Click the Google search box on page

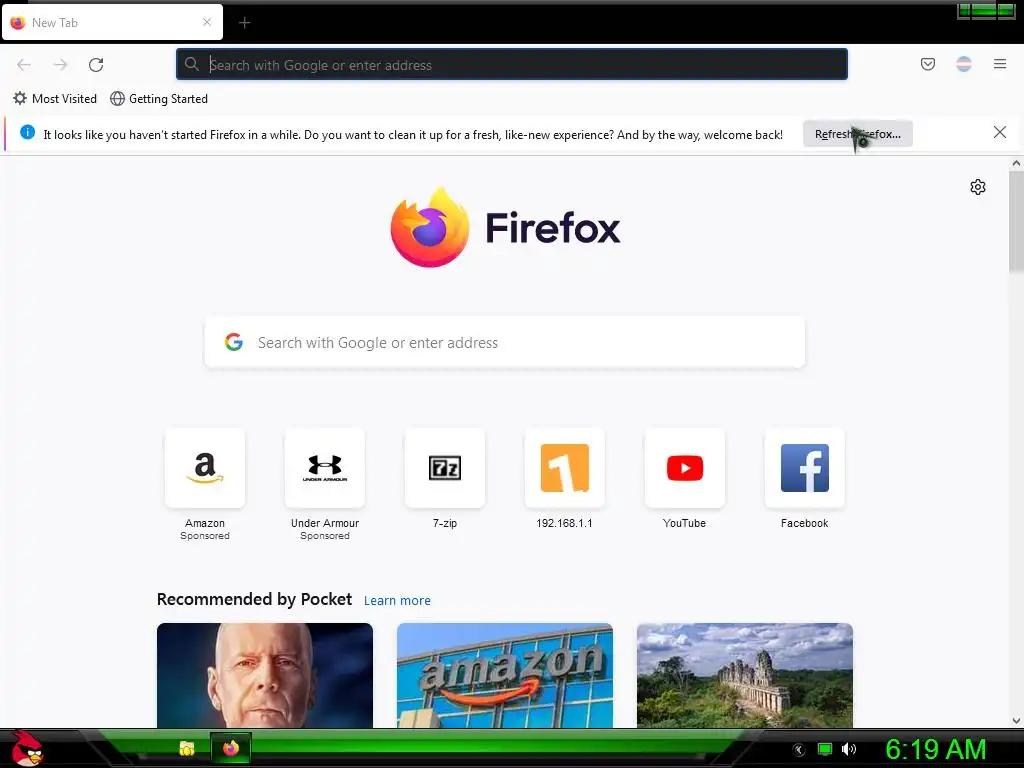click(x=505, y=342)
